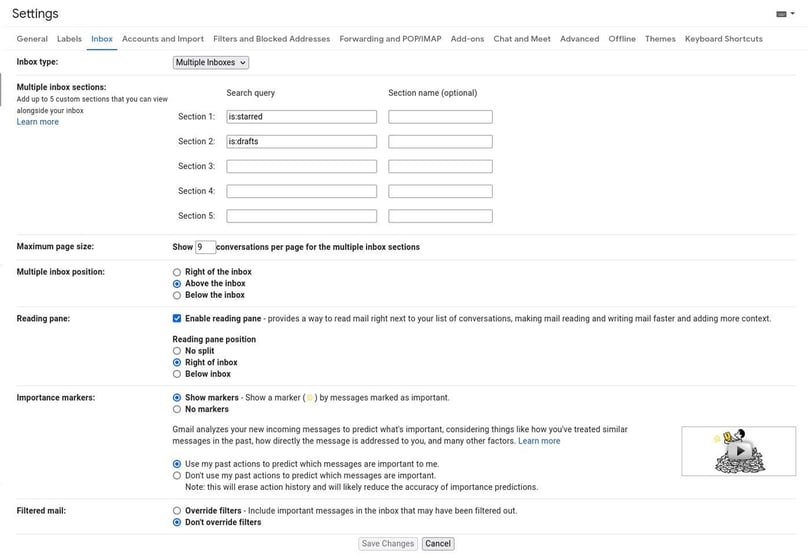Click Section 3 search query field
This screenshot has height=558, width=810.
pos(302,166)
